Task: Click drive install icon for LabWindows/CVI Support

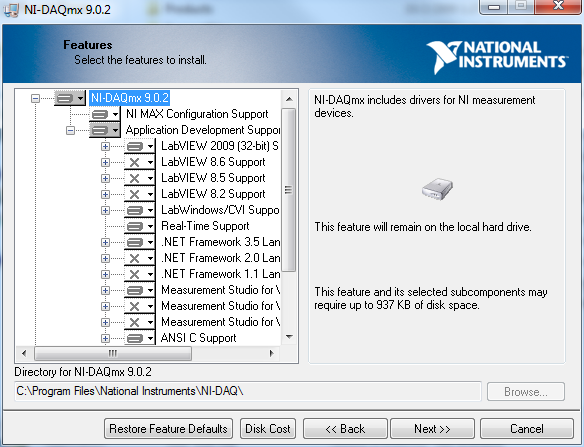Action: pos(135,210)
